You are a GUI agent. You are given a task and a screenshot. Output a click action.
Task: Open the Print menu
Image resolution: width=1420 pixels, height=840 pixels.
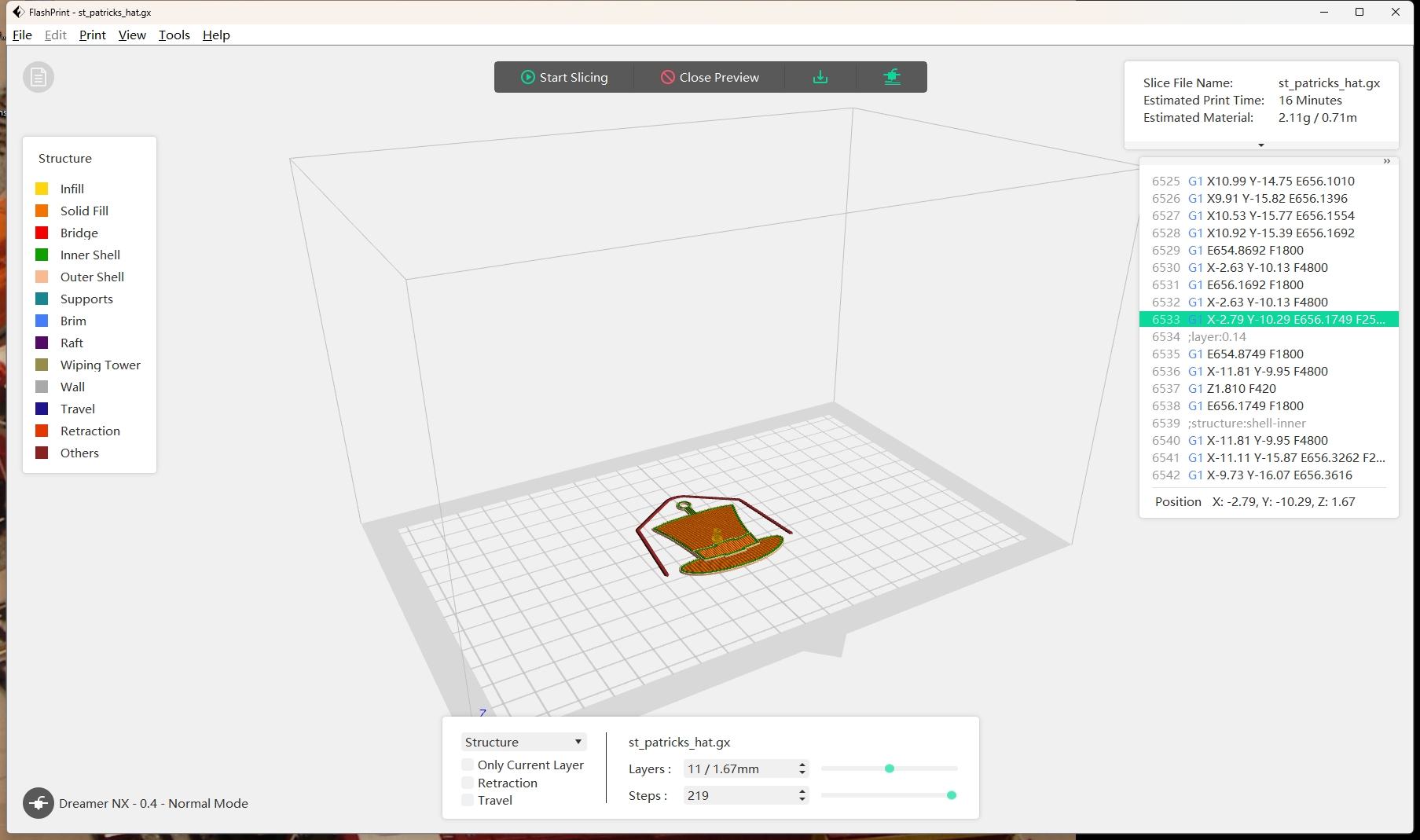coord(92,35)
